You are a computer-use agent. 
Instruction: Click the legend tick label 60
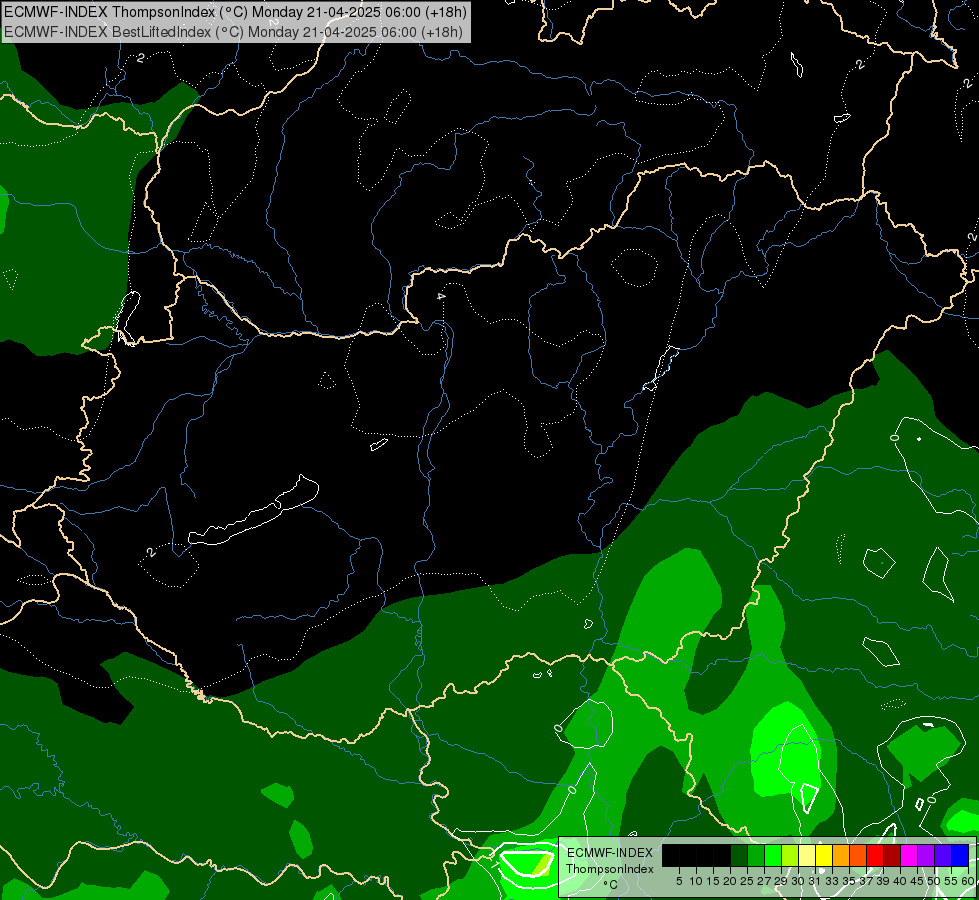968,881
